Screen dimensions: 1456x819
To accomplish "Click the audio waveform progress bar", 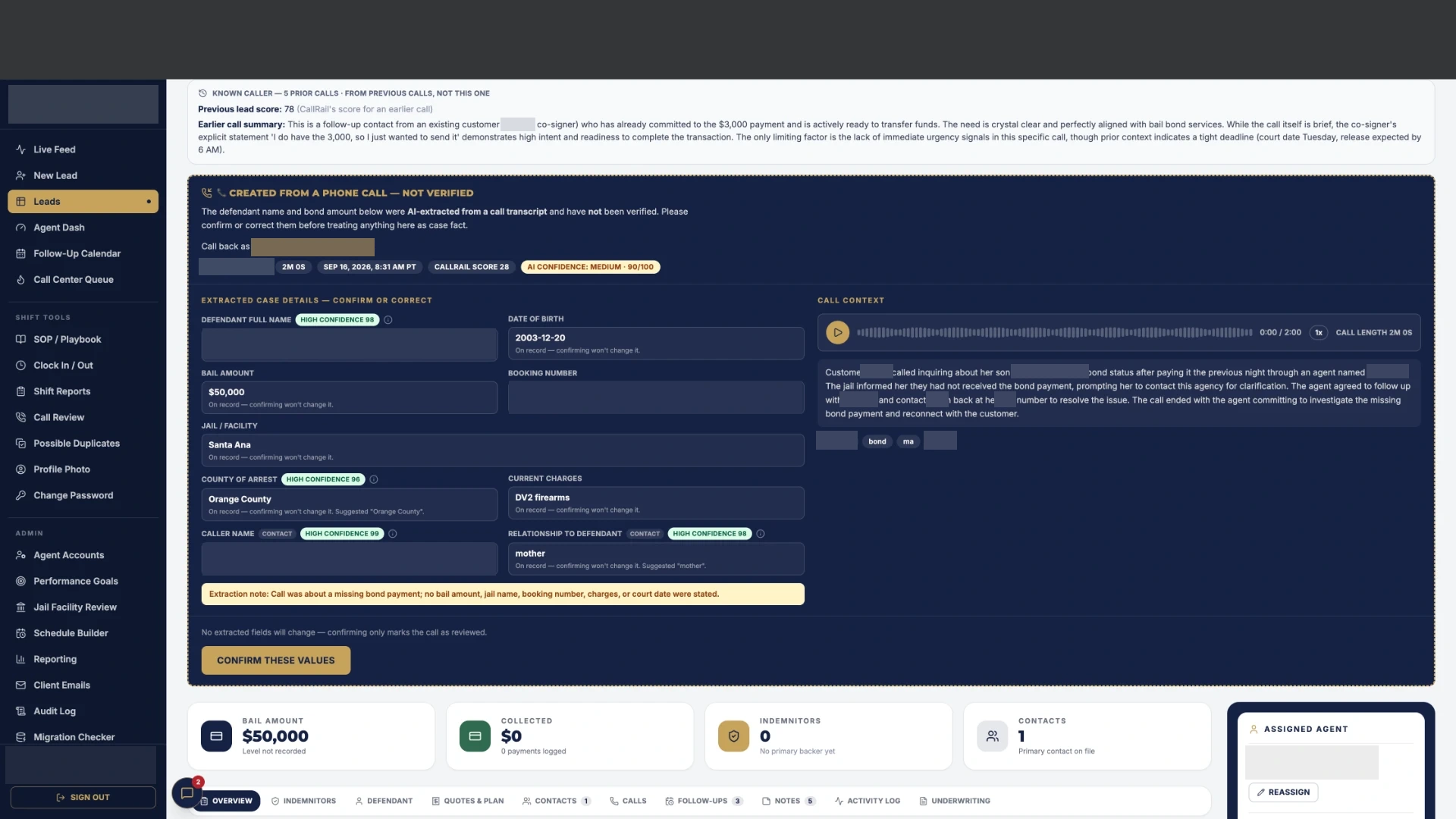I will [x=1054, y=332].
